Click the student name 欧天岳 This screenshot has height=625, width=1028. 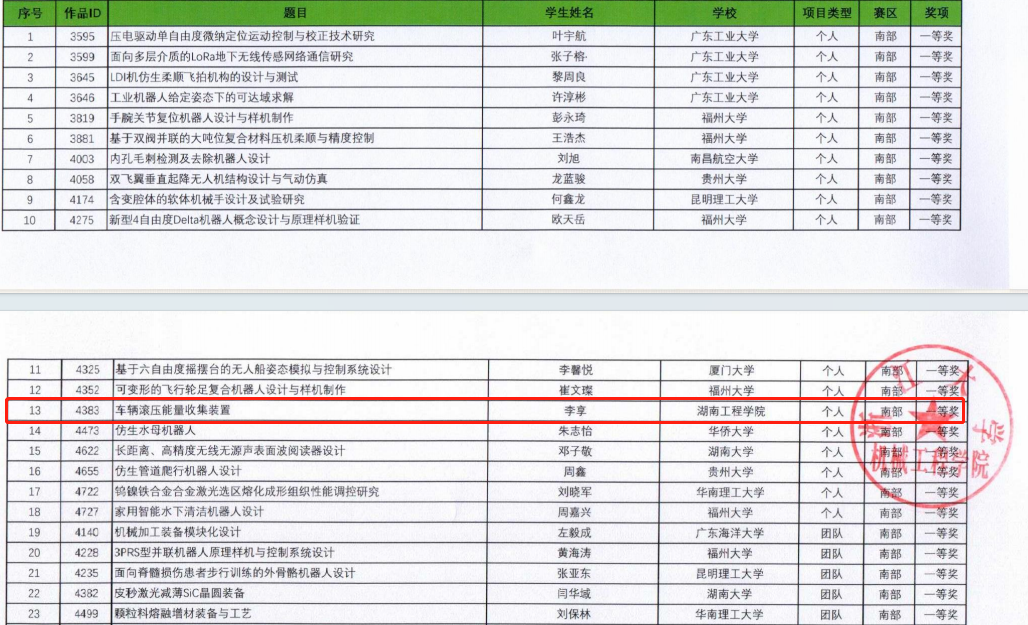point(569,219)
